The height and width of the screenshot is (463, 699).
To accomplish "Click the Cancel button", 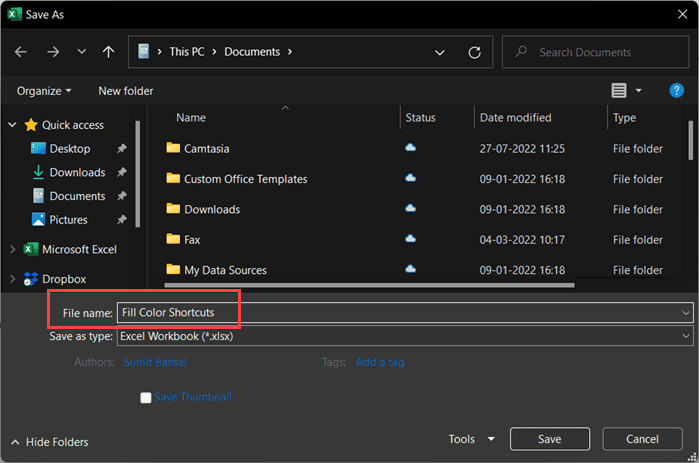I will tap(642, 439).
